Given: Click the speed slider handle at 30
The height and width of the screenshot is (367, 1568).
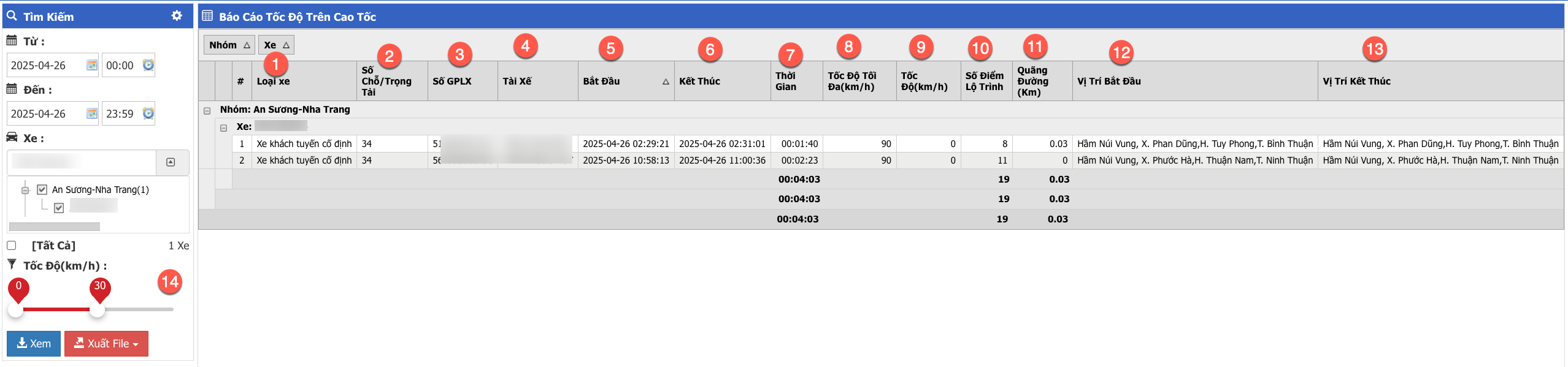Looking at the screenshot, I should click(x=98, y=309).
